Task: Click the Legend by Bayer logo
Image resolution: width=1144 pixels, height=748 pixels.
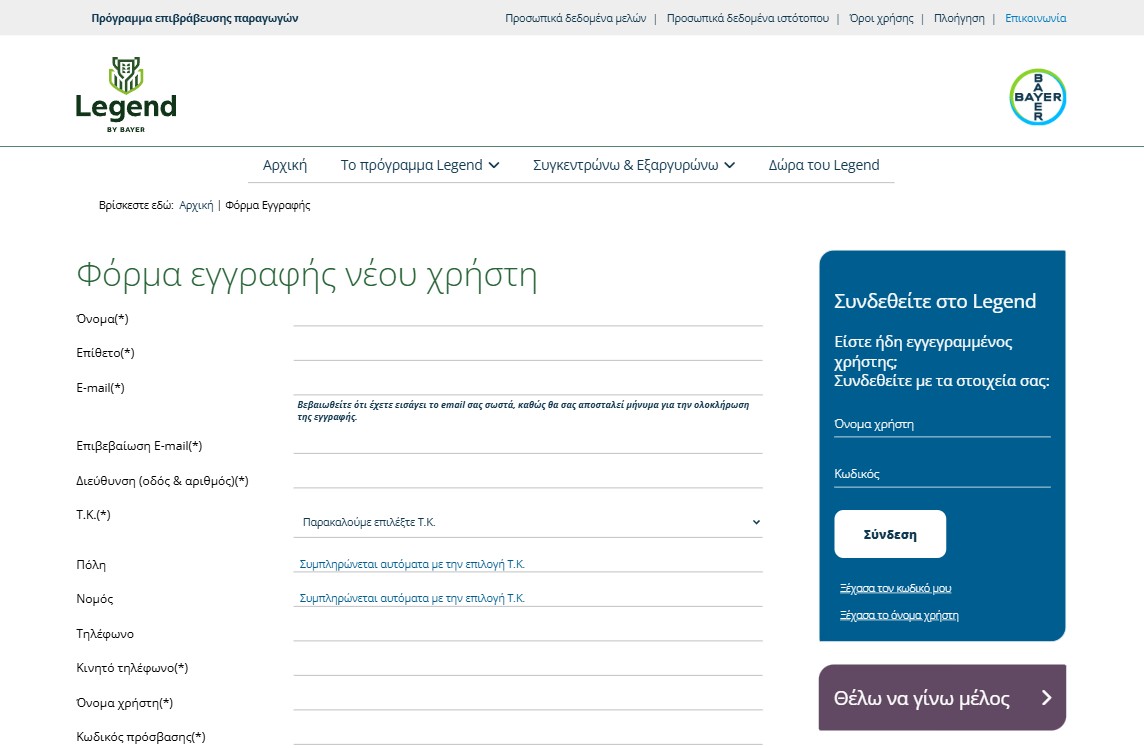Action: [x=126, y=94]
